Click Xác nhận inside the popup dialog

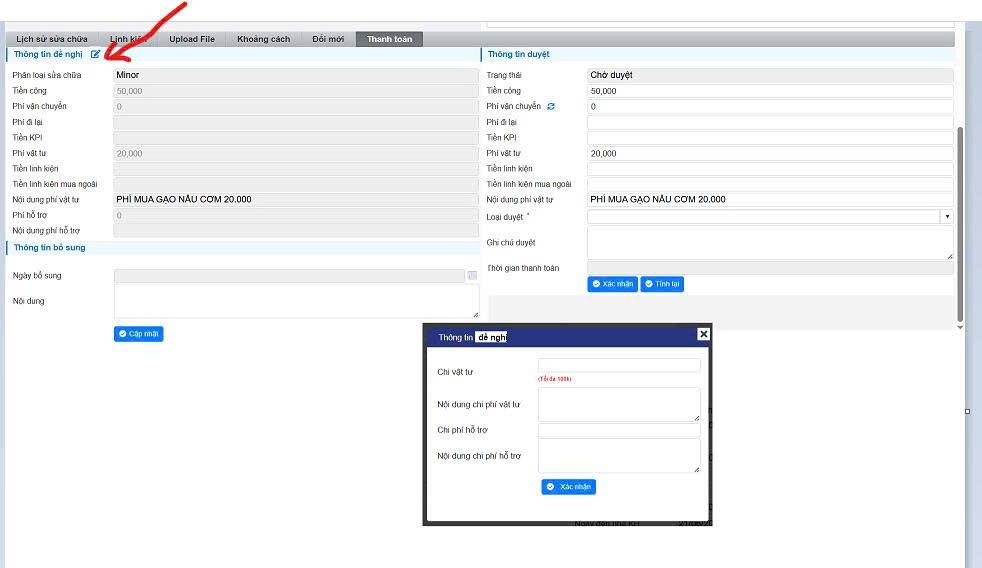tap(569, 487)
